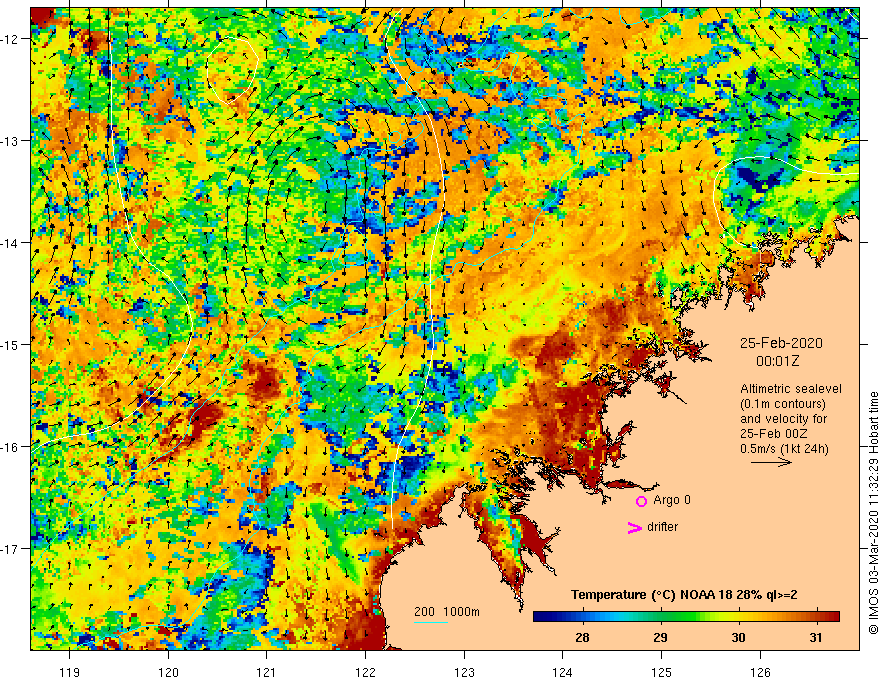The image size is (880, 680).
Task: Click longitude axis label 123
Action: (464, 672)
